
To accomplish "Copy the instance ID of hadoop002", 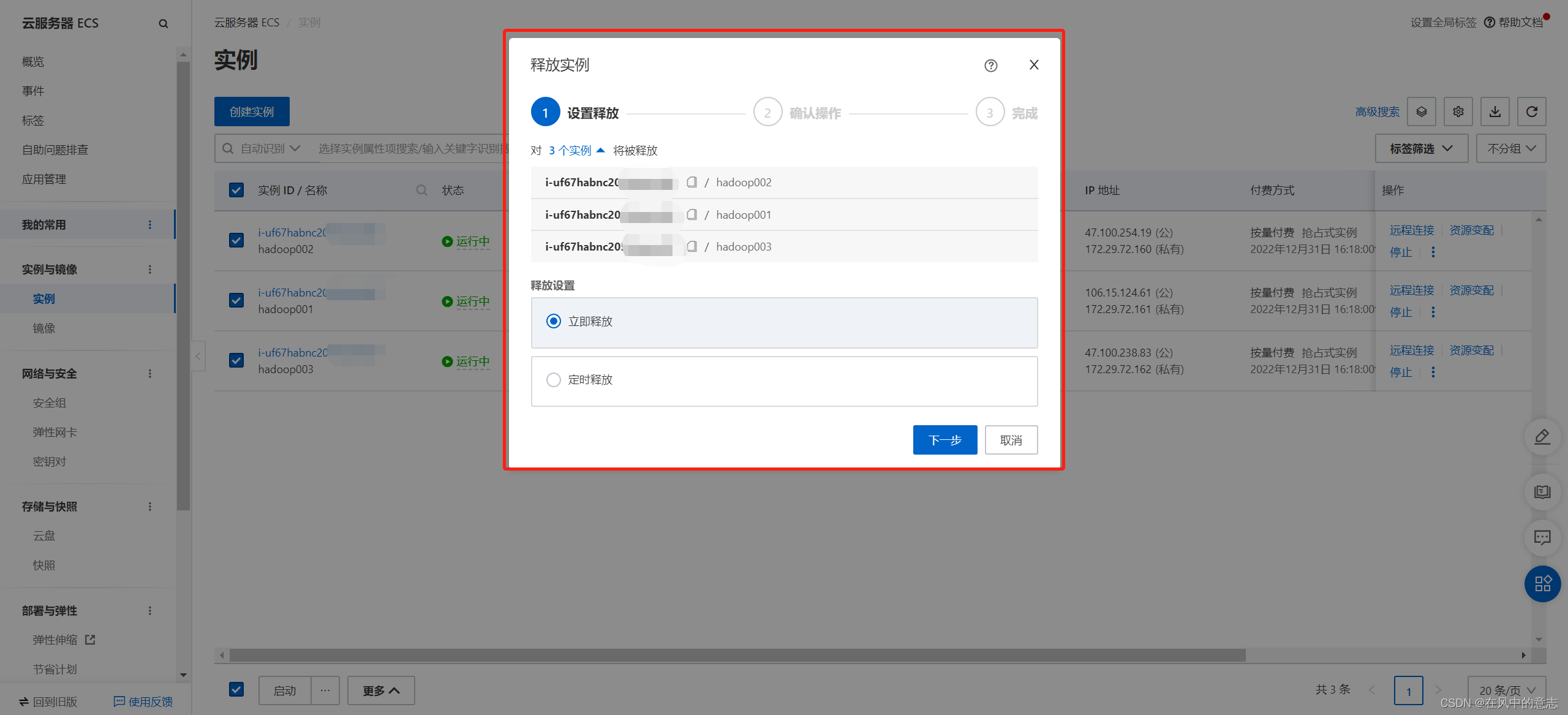I will click(x=692, y=182).
